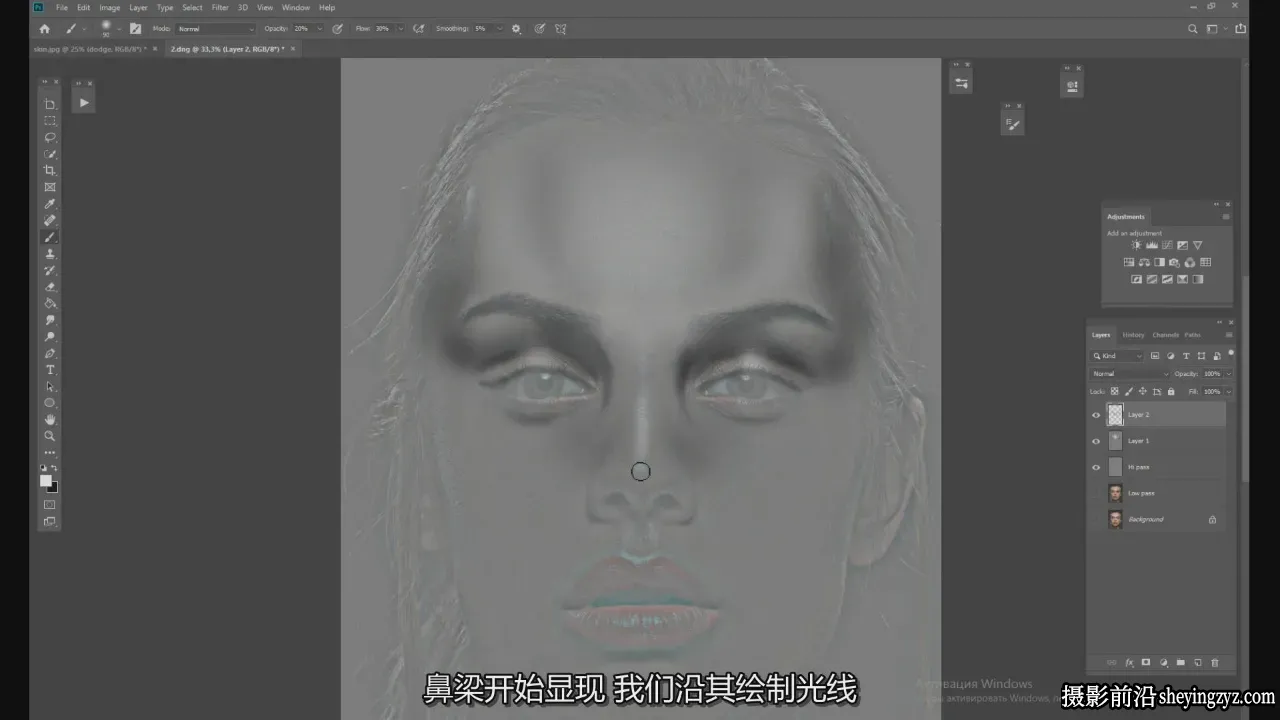
Task: Select the Zoom tool
Action: tap(50, 436)
